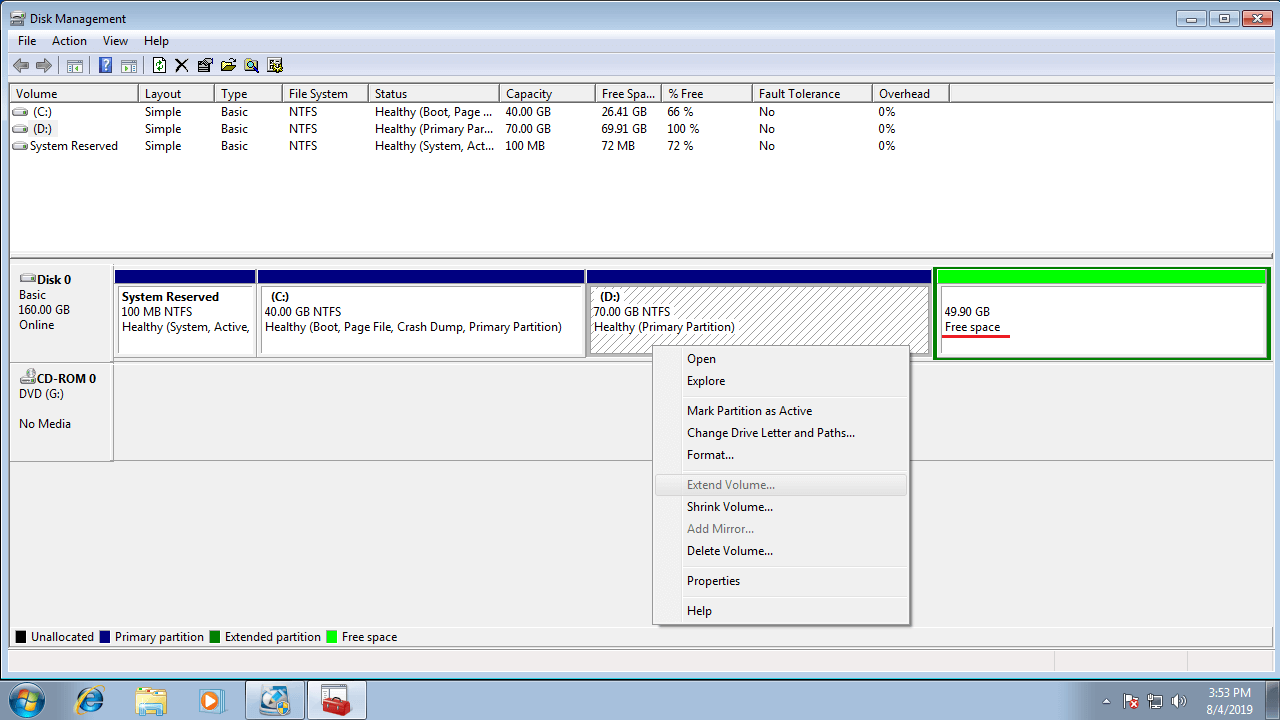1280x720 pixels.
Task: Open Internet Explorer from the taskbar
Action: (x=90, y=700)
